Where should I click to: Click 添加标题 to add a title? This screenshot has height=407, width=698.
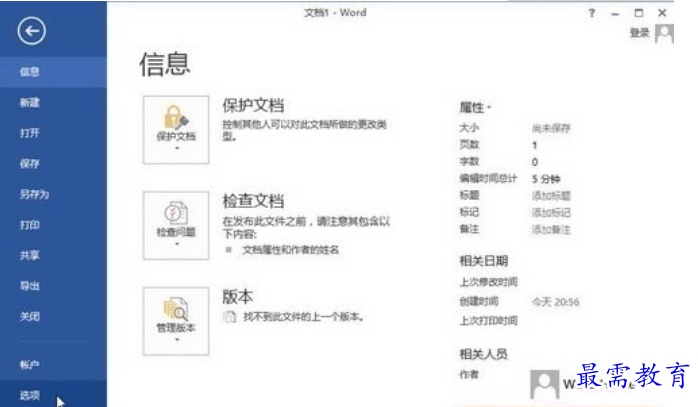[551, 195]
